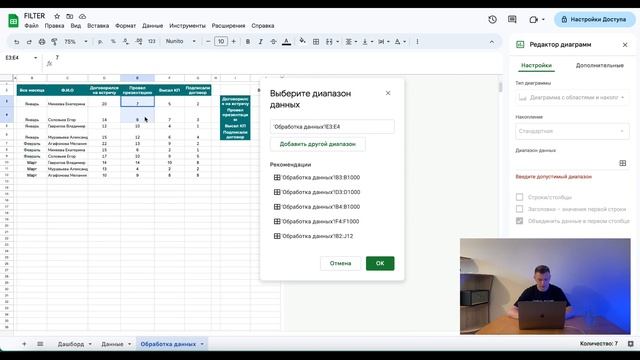Viewport: 640px width, 360px height.
Task: Click Добавить другой диапазон button
Action: click(318, 144)
